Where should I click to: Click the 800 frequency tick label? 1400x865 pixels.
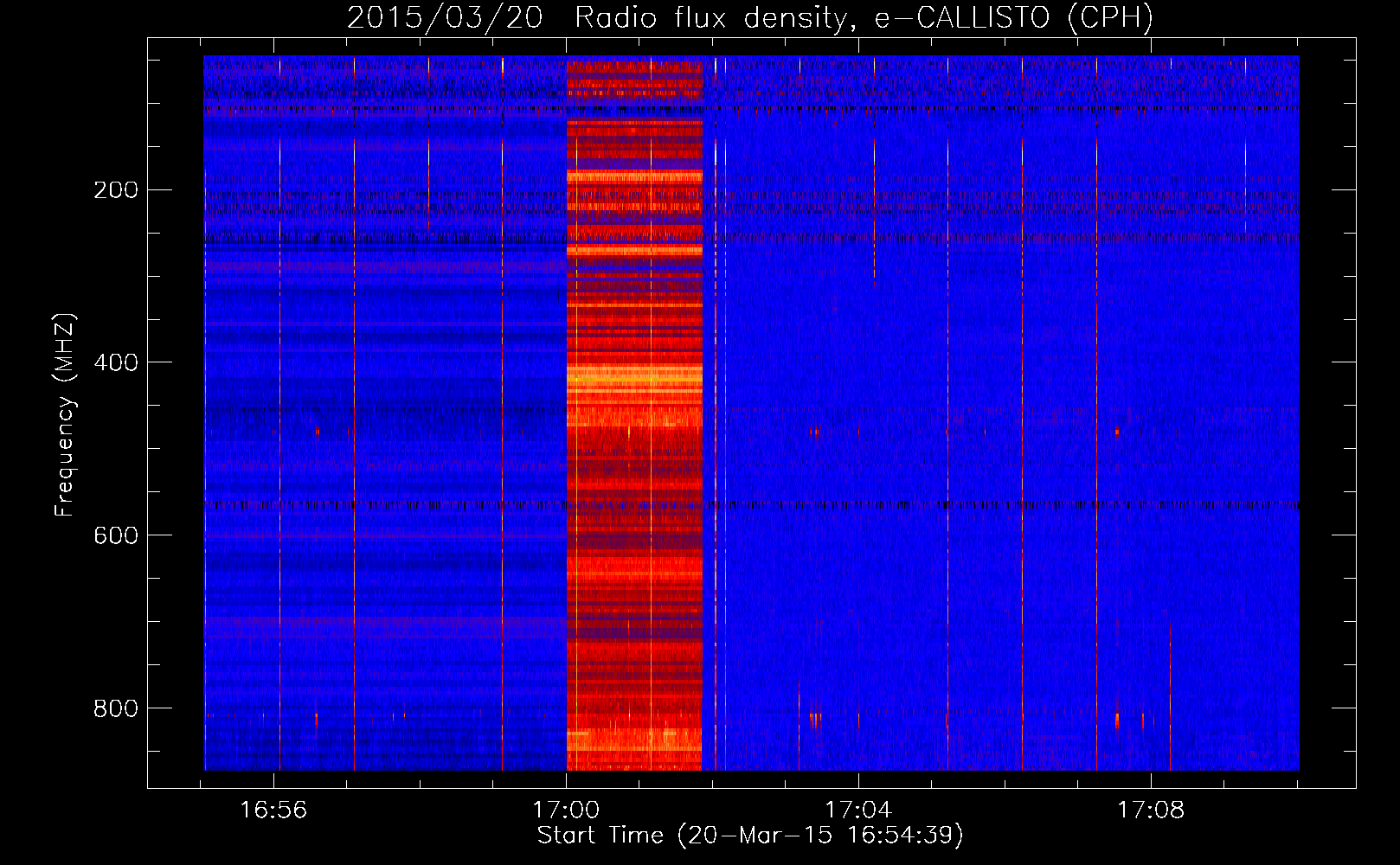pyautogui.click(x=116, y=709)
